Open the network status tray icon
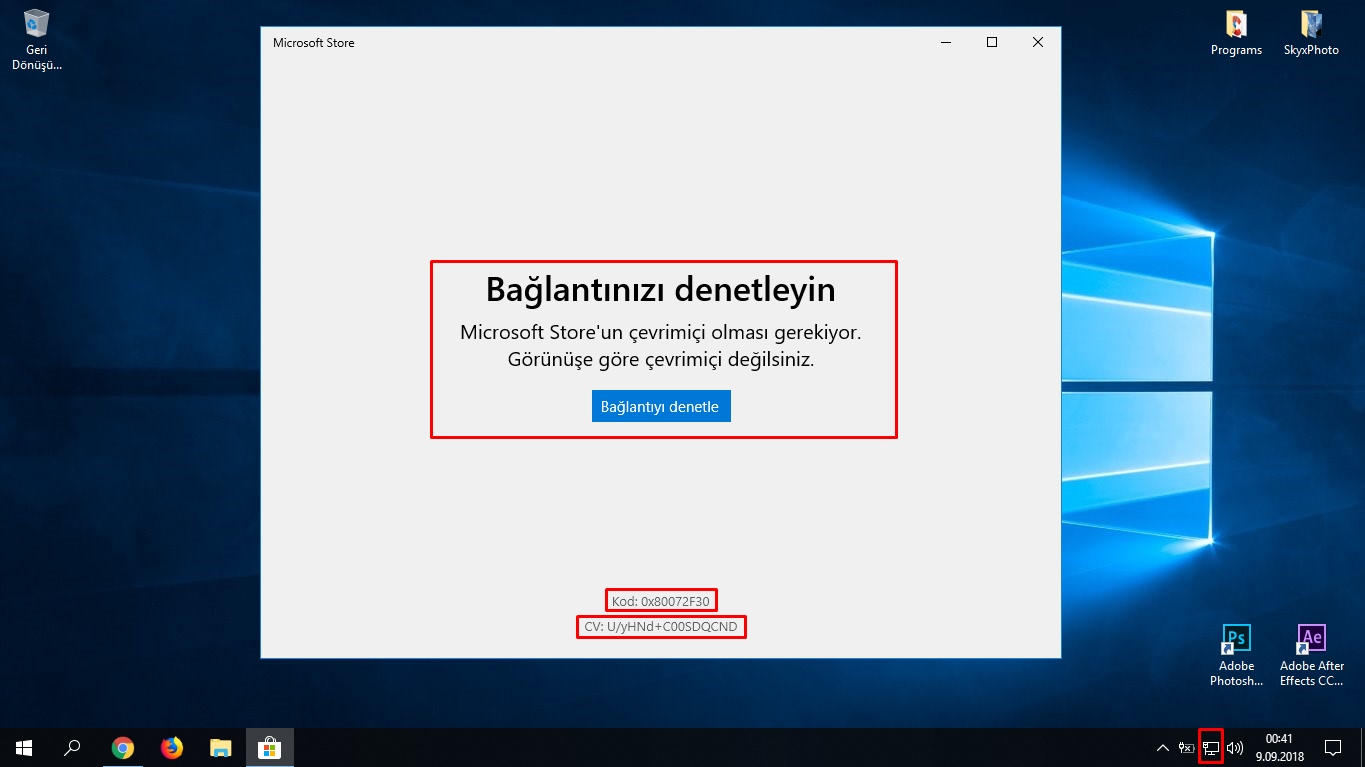 click(x=1210, y=747)
